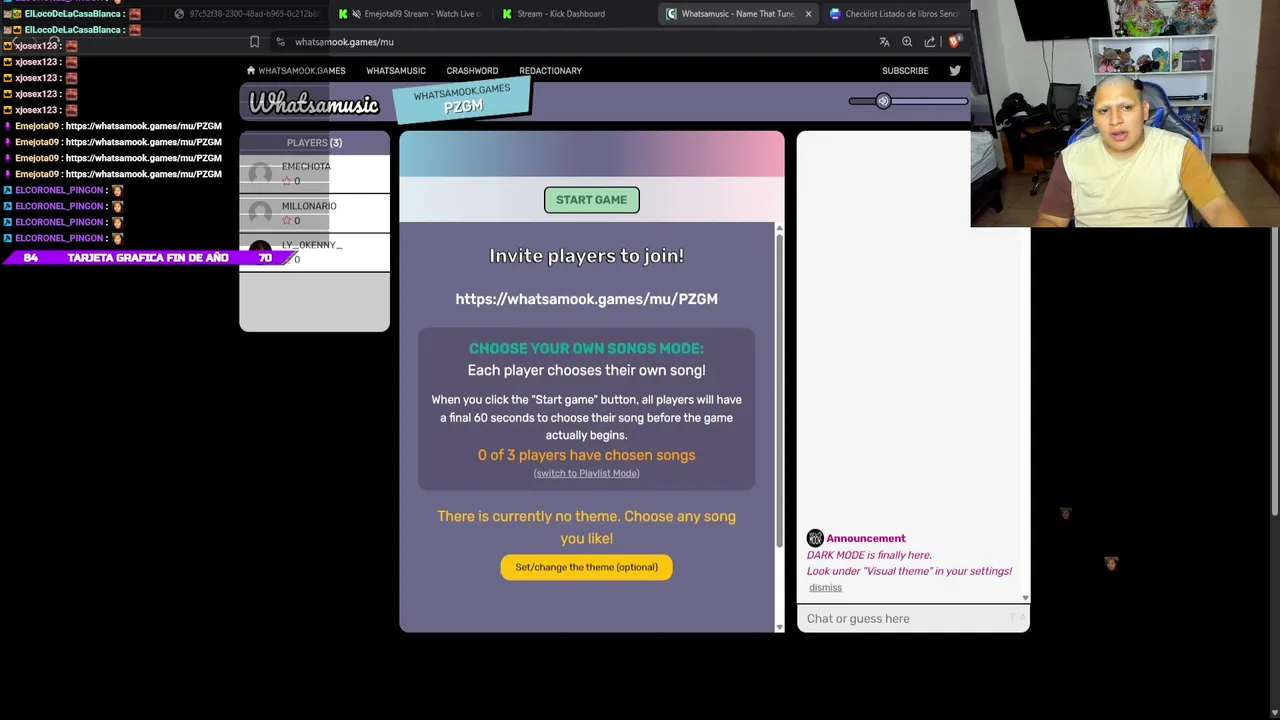Click the invite link whatsamook.games/mu/PZGM
Screen dimensions: 1280x720
point(586,299)
